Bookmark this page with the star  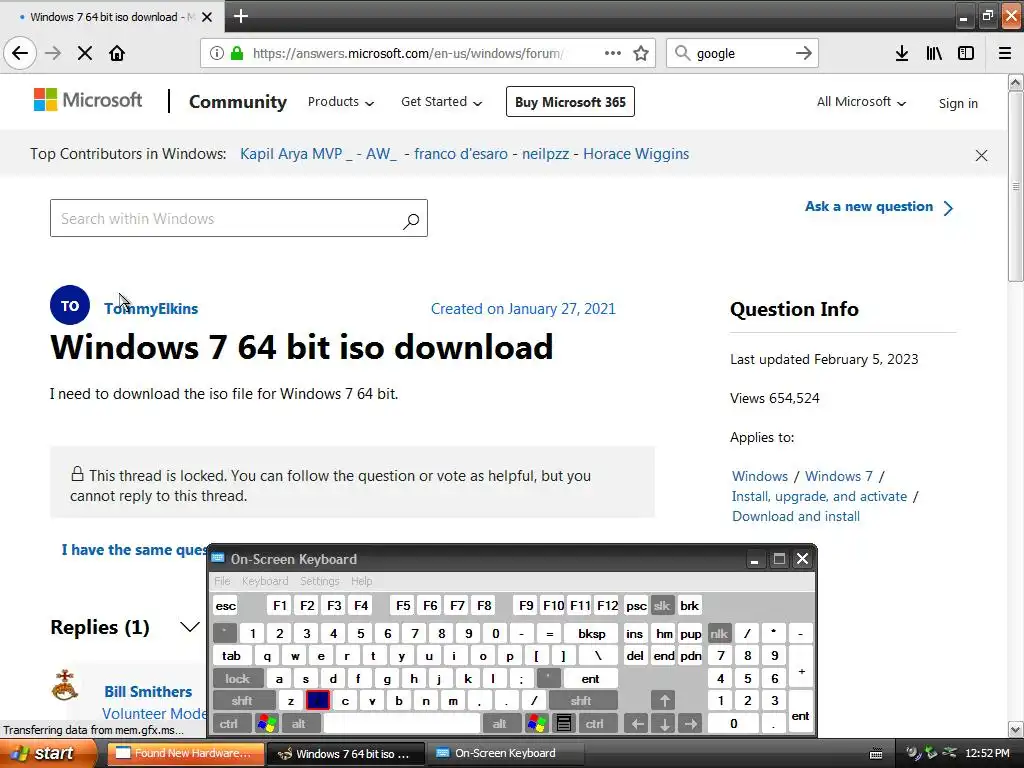tap(641, 53)
